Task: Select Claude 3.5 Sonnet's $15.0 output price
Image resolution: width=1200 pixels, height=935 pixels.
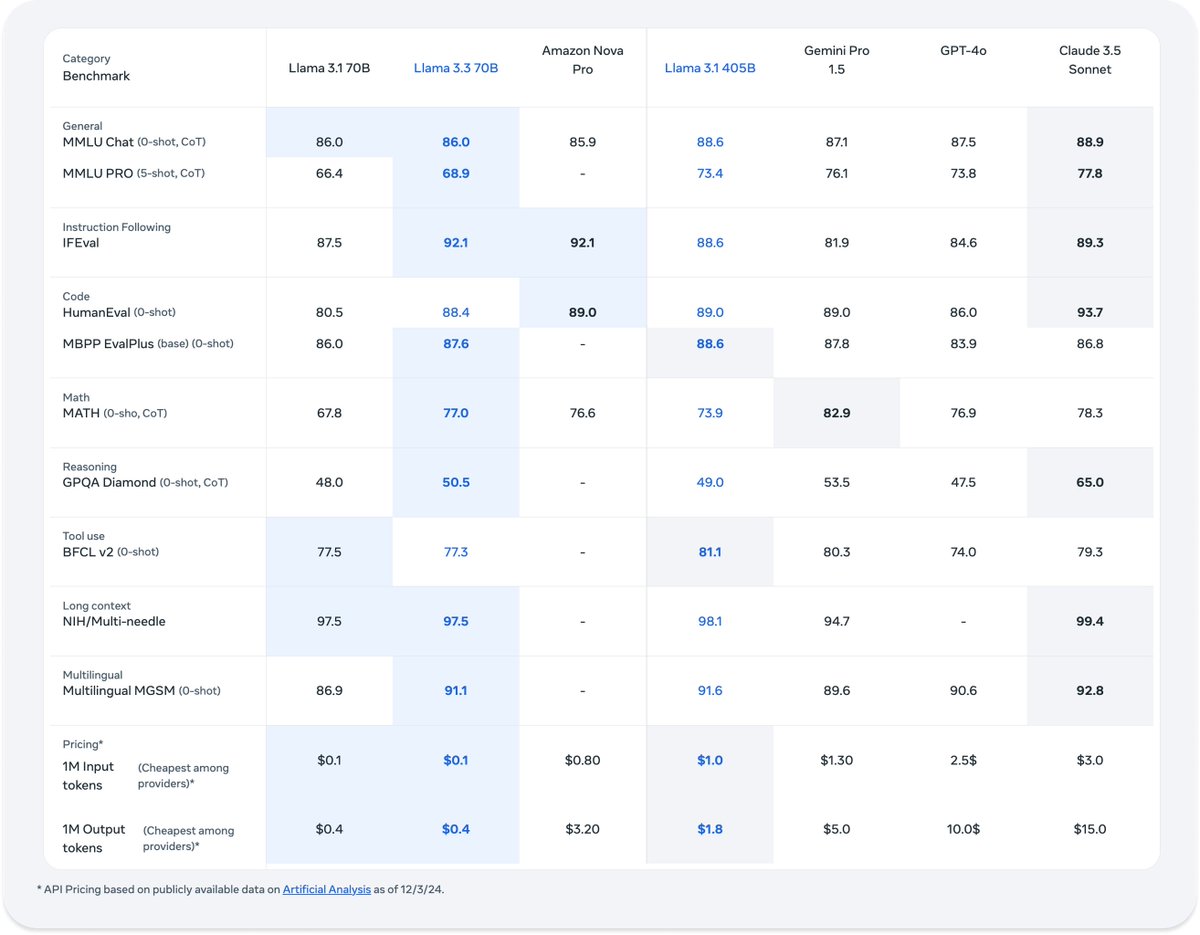Action: click(1090, 829)
